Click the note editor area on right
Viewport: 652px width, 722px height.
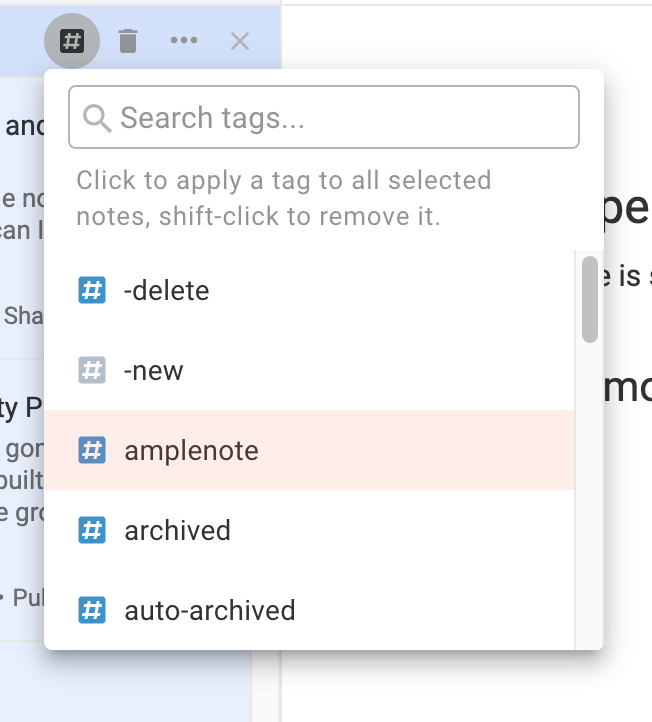point(628,553)
